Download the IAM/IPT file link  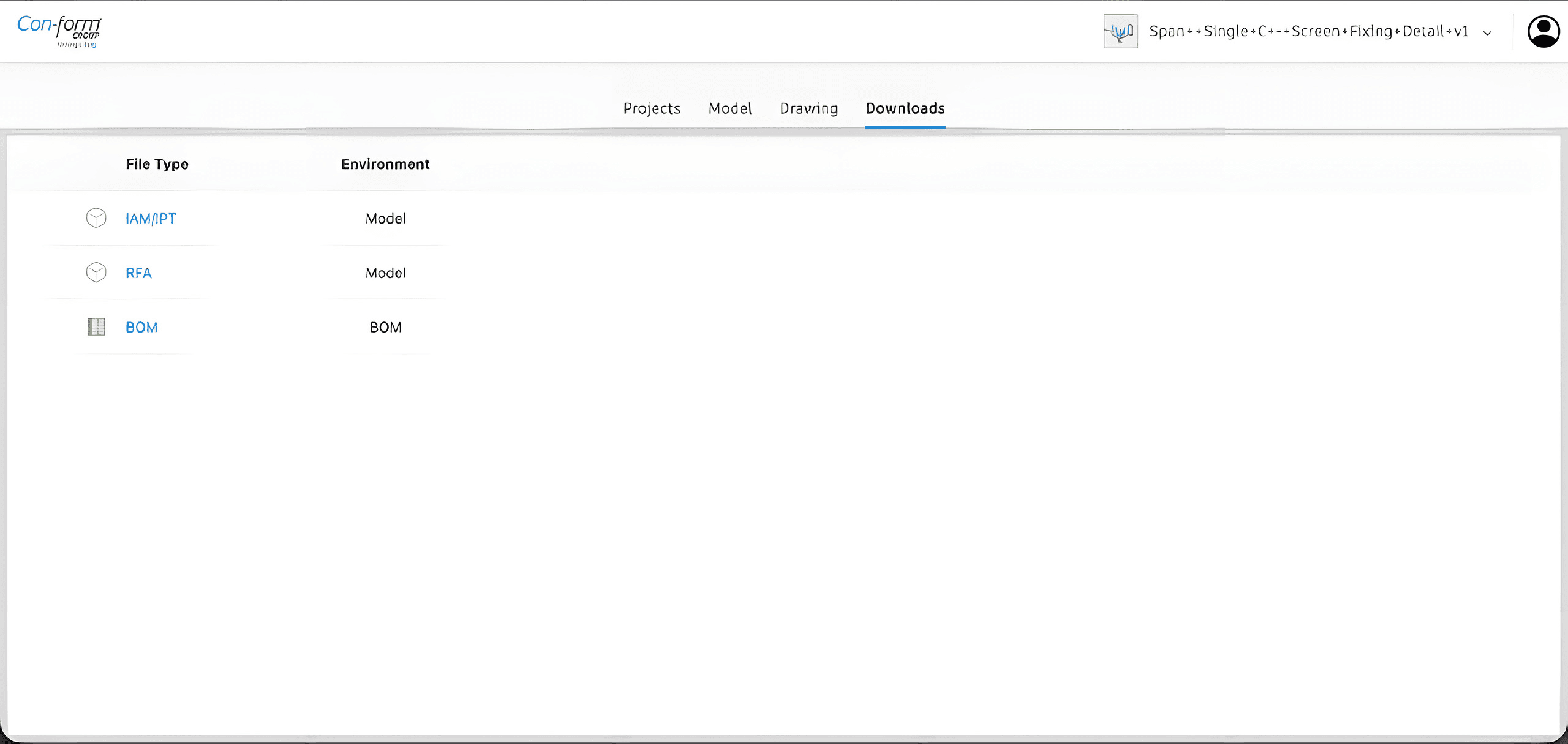pos(151,219)
